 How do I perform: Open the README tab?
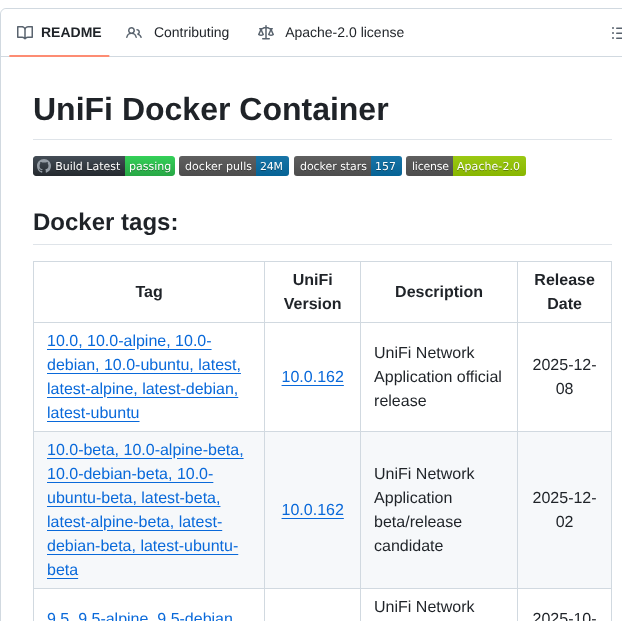(70, 32)
